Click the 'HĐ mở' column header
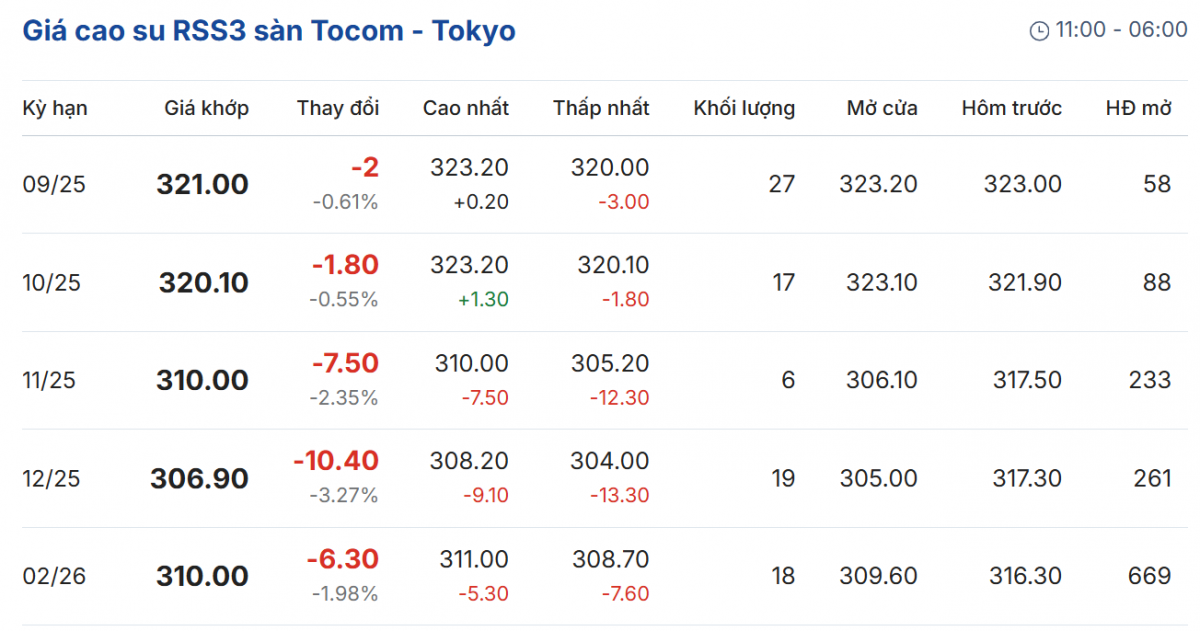The height and width of the screenshot is (631, 1200). (1138, 108)
